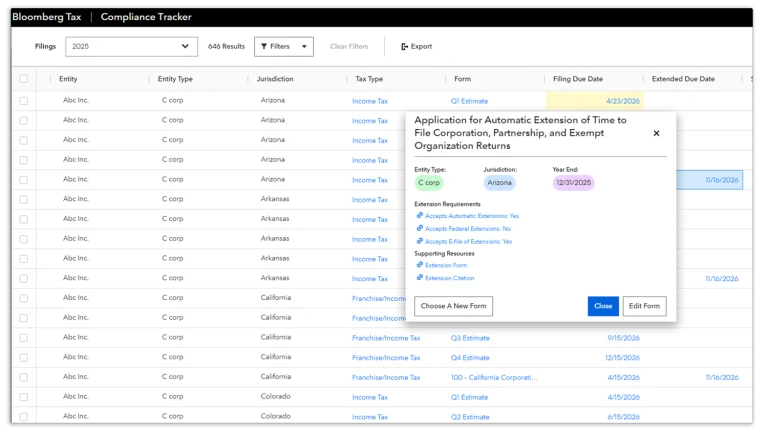This screenshot has width=768, height=432.
Task: Click the Choose A New Form button
Action: pos(454,306)
